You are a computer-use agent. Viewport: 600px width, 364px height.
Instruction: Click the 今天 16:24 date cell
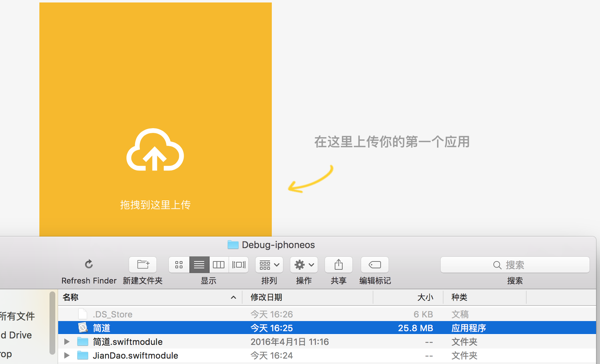271,356
